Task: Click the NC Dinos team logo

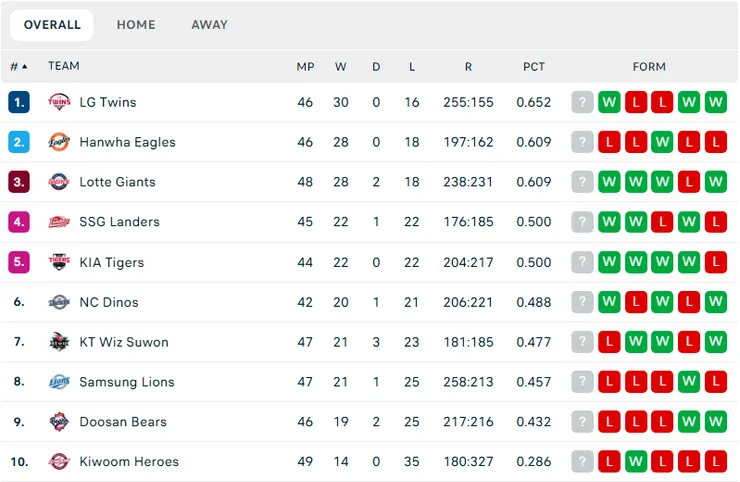Action: 59,302
